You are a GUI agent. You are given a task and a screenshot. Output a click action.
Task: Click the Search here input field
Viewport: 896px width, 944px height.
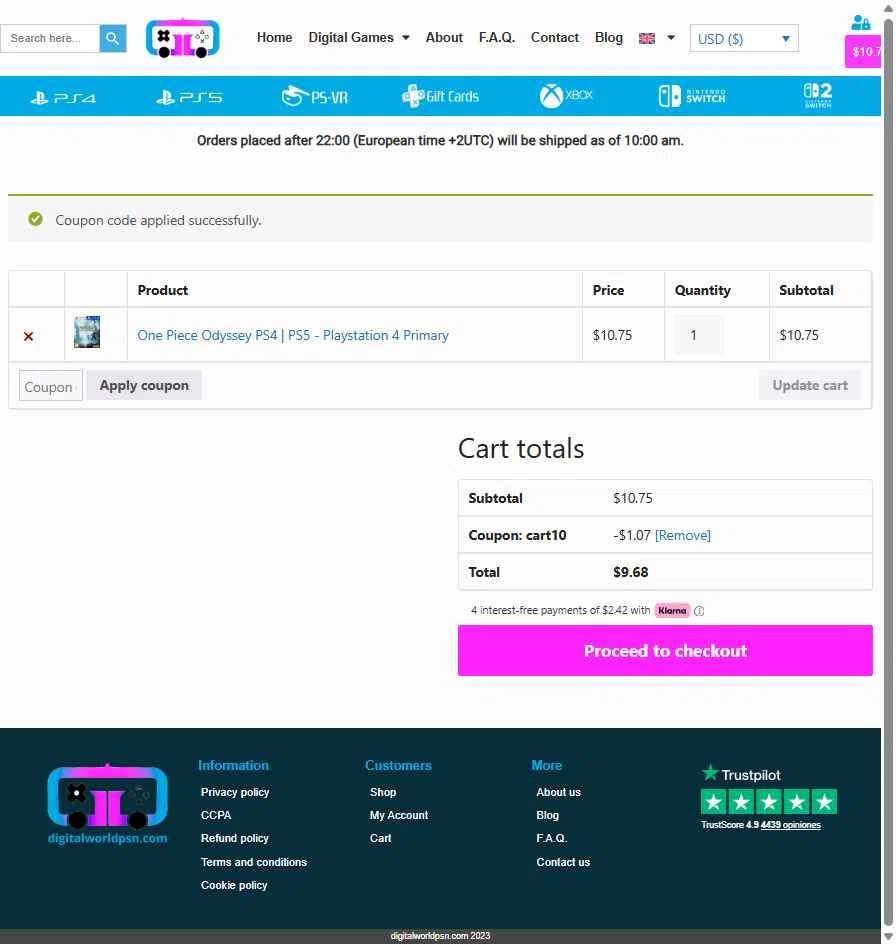pyautogui.click(x=50, y=39)
